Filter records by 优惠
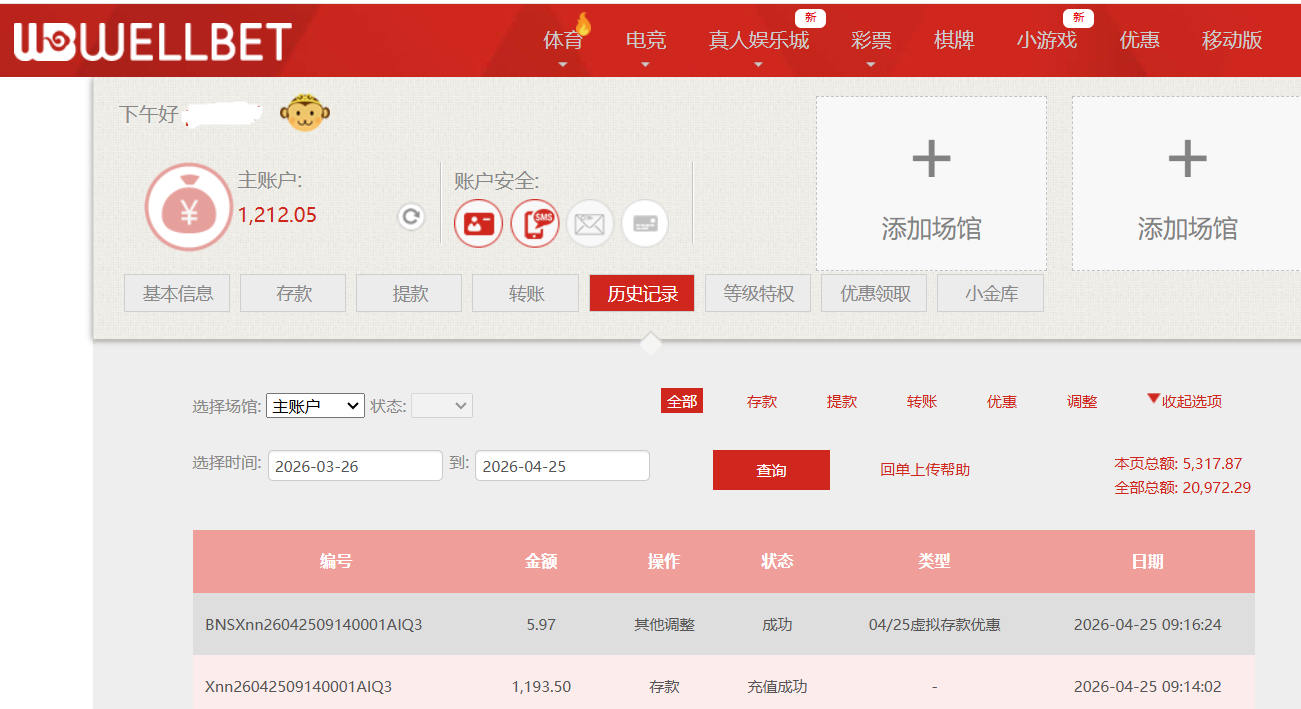Viewport: 1301px width, 709px height. (1002, 401)
